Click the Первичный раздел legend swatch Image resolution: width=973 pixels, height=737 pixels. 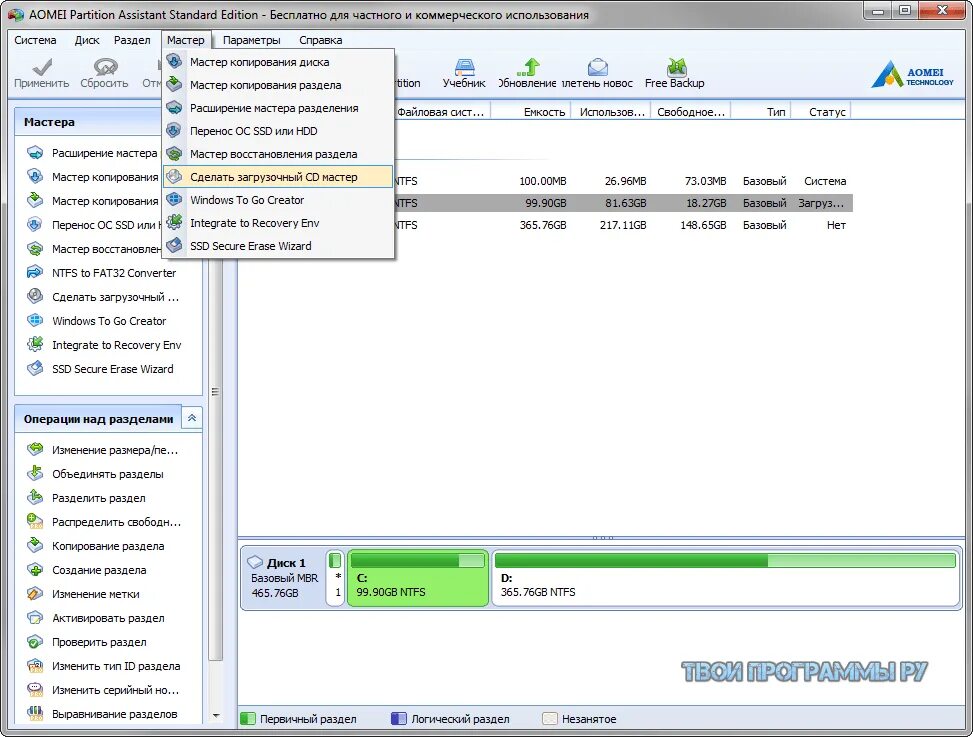pyautogui.click(x=248, y=718)
